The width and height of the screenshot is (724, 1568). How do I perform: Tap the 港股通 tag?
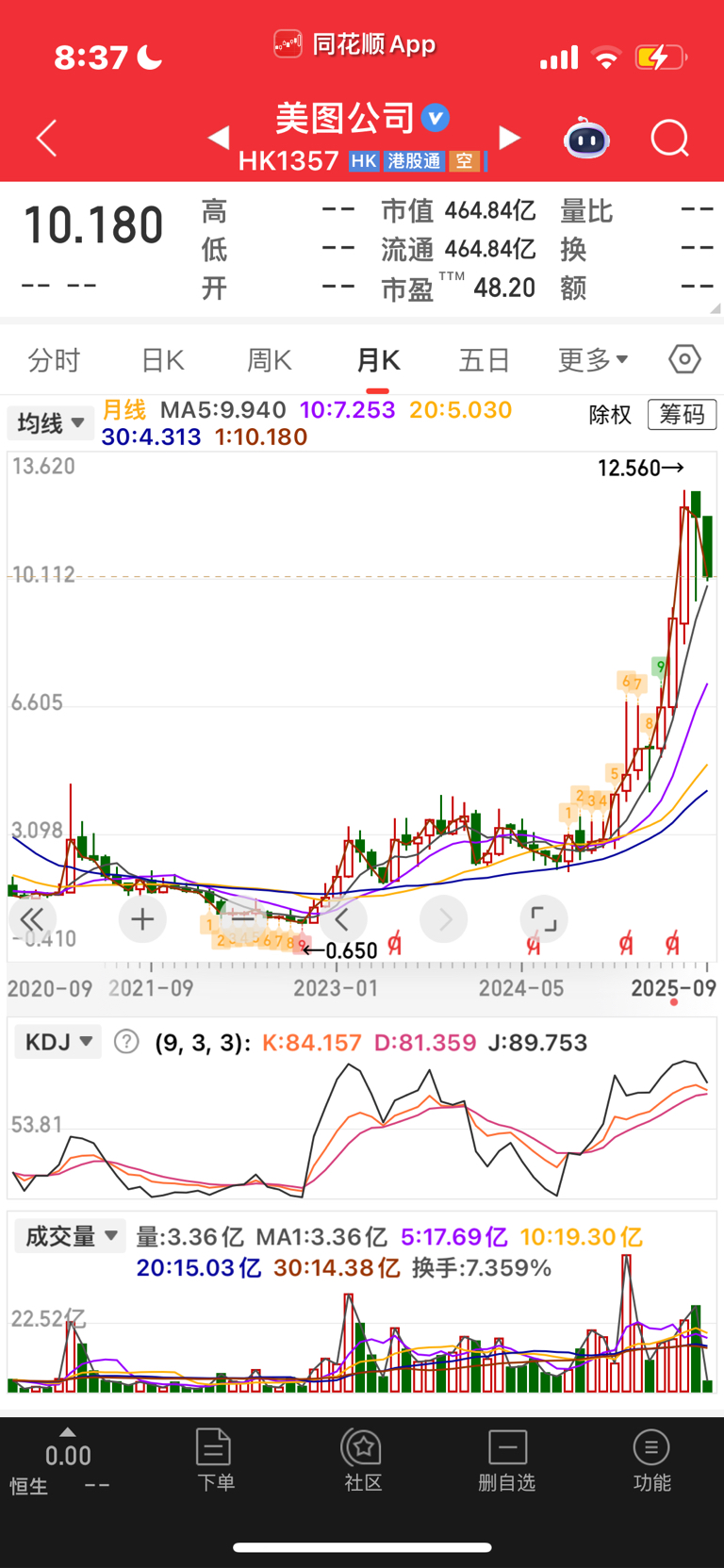coord(414,161)
